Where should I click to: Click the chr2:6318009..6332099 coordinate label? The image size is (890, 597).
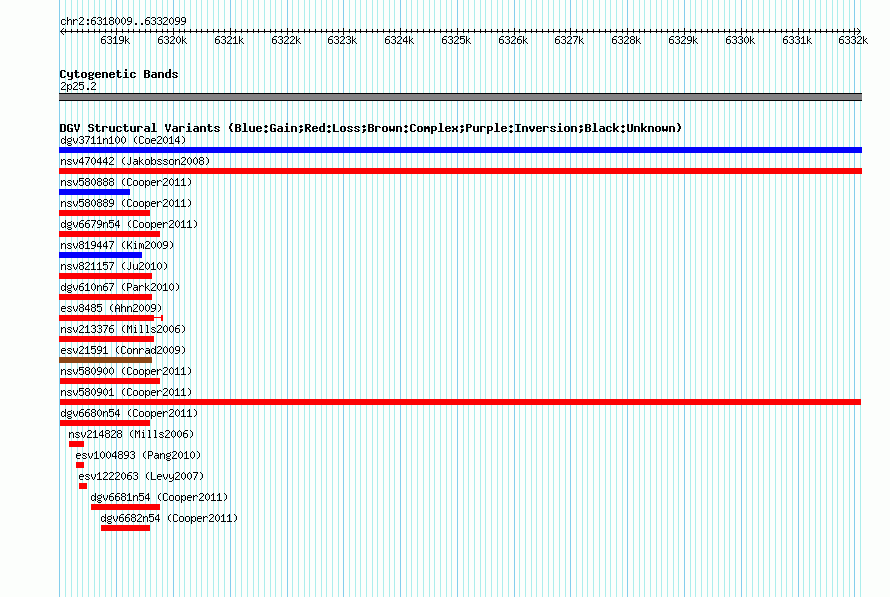(123, 21)
